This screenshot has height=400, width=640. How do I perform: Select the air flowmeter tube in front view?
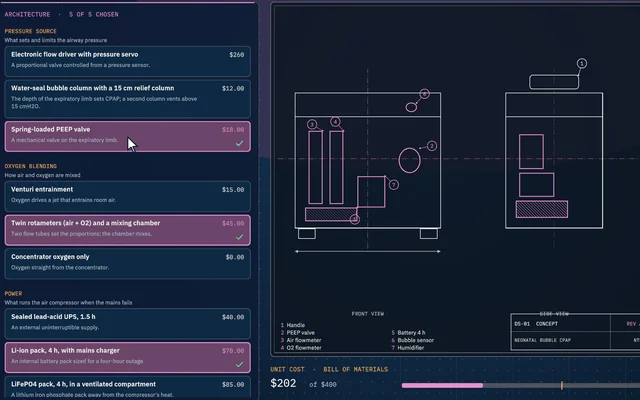coord(316,167)
